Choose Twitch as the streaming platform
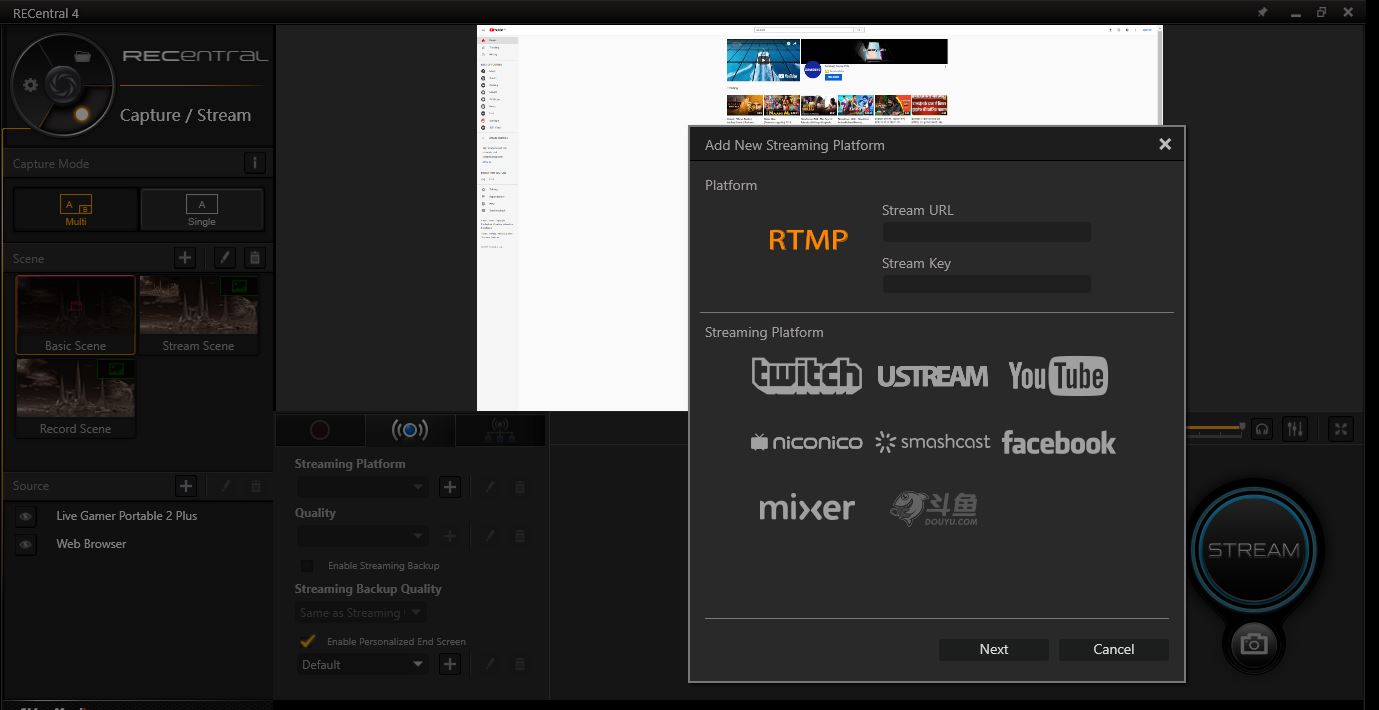 click(x=806, y=375)
